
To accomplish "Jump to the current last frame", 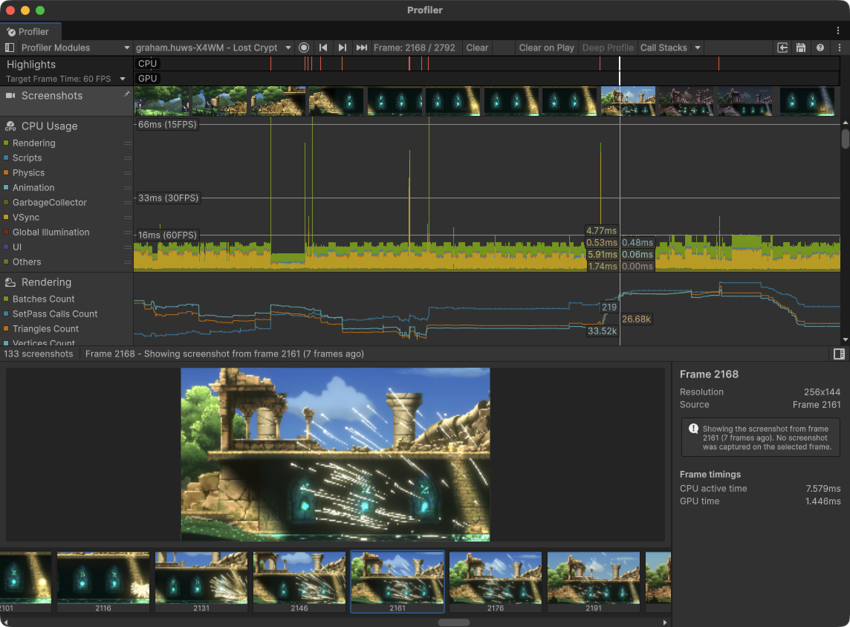I will tap(362, 48).
